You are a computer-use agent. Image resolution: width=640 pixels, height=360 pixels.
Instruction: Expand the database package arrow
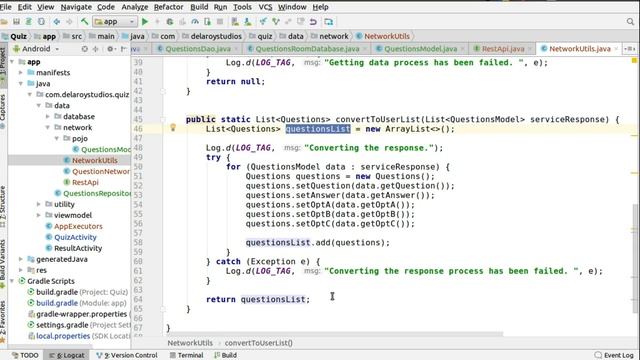[x=48, y=117]
